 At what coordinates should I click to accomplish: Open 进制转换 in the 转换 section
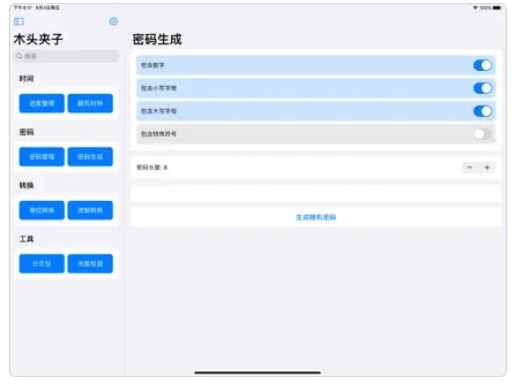click(90, 210)
